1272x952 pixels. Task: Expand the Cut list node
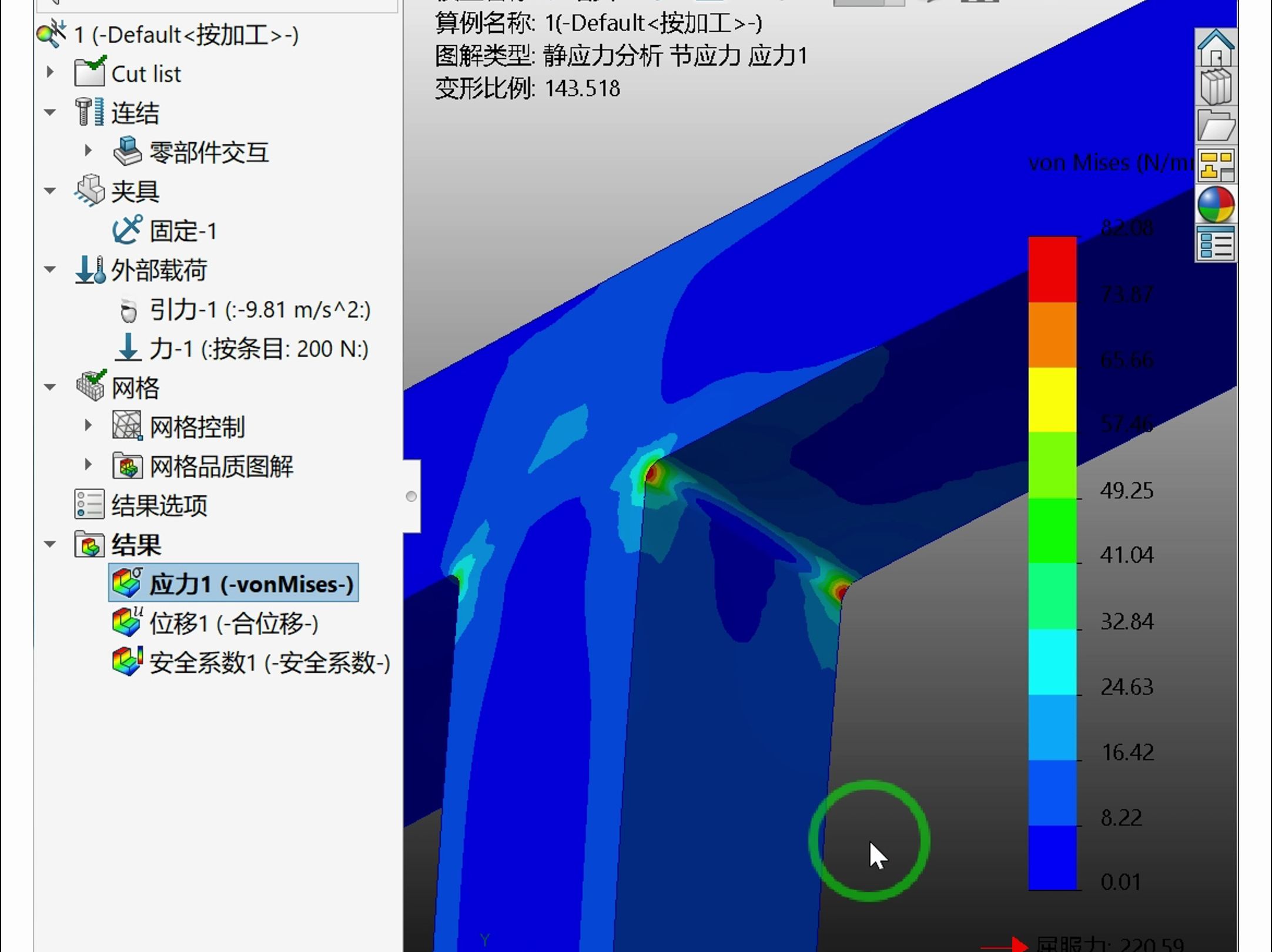click(x=51, y=72)
